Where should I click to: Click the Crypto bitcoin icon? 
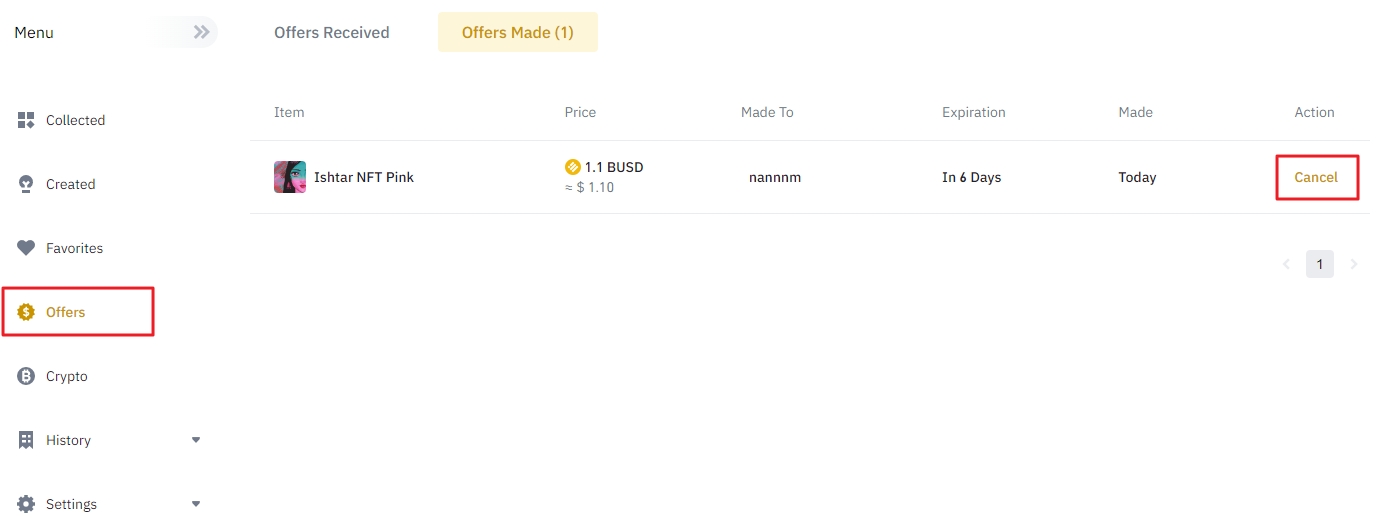[26, 376]
